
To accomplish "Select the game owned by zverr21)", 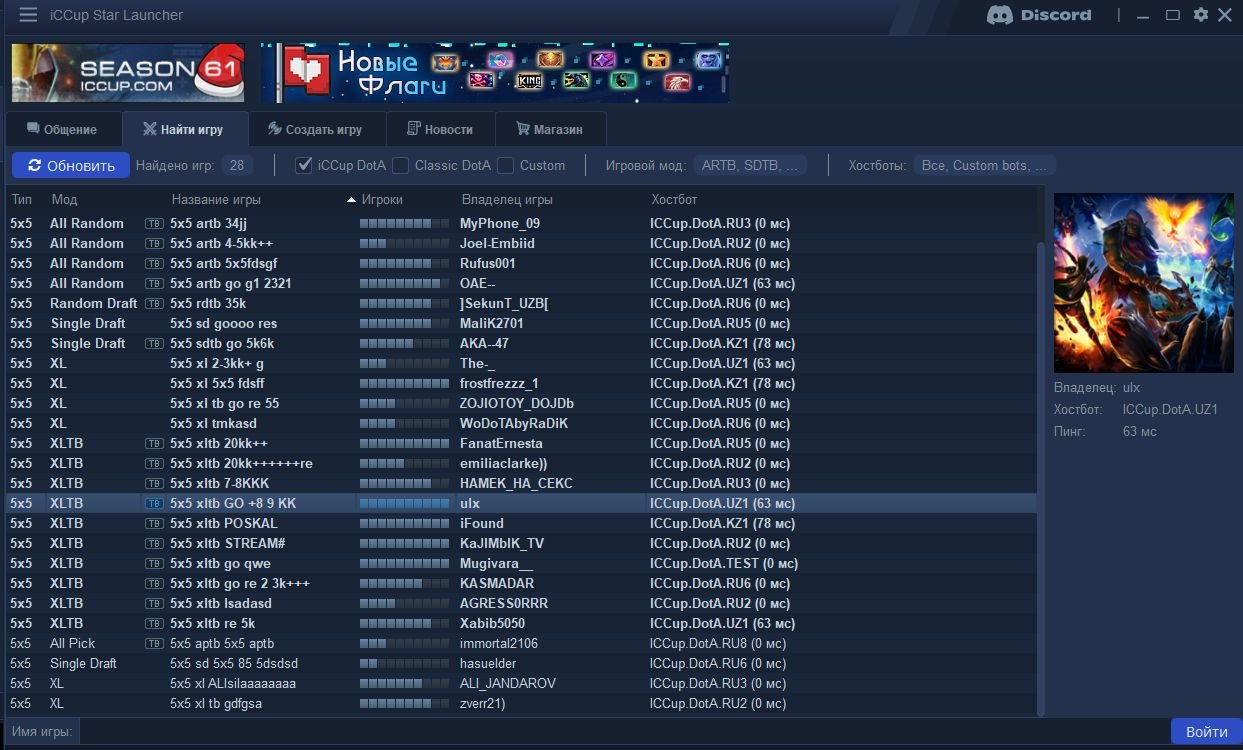I will (x=521, y=703).
